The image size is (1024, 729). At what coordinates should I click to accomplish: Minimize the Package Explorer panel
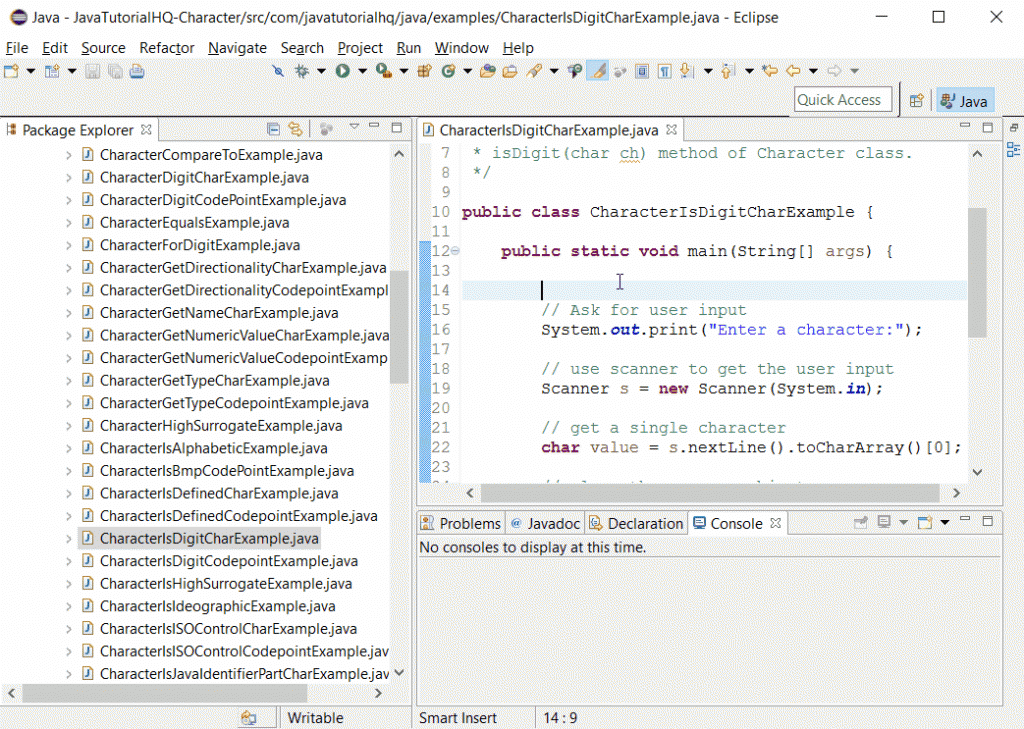(374, 126)
